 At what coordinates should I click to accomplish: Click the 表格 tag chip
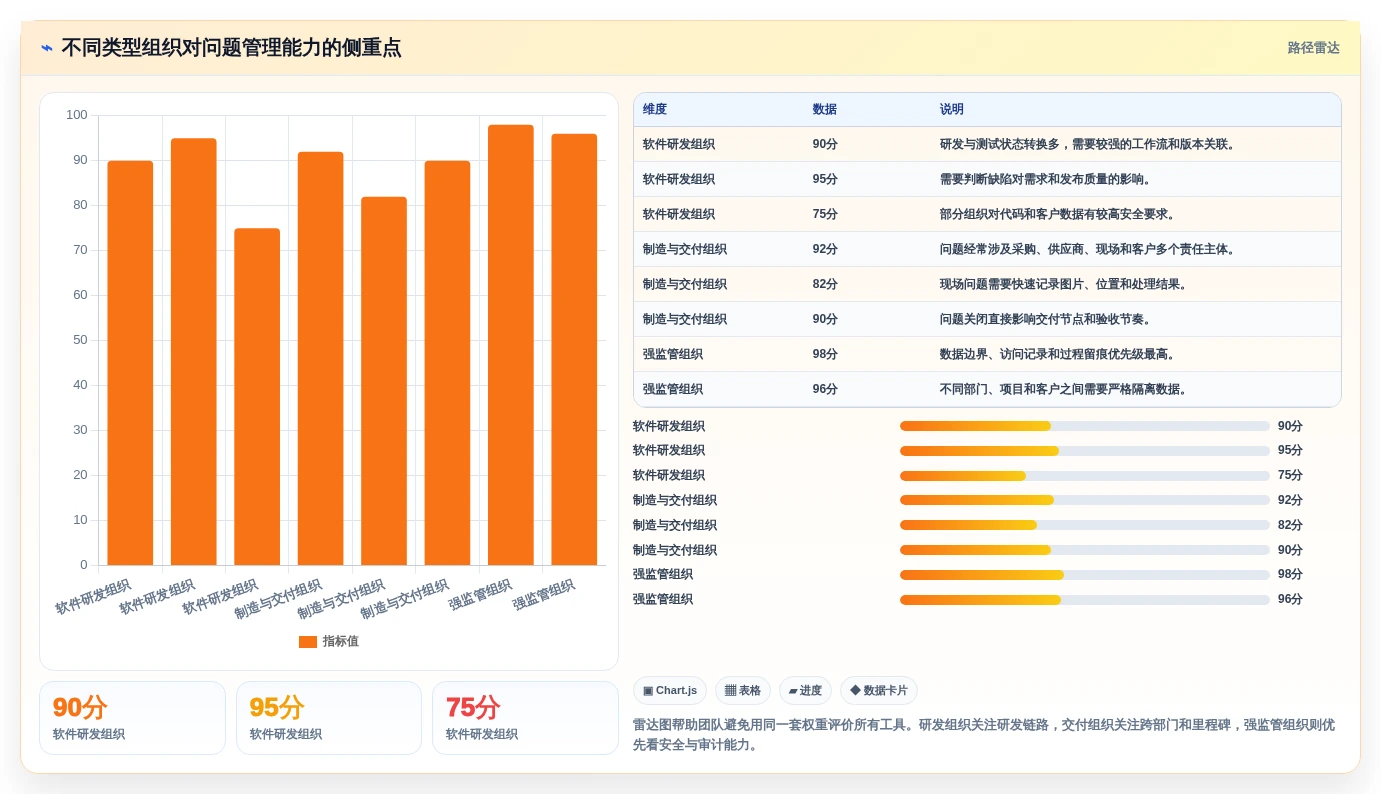[x=743, y=691]
